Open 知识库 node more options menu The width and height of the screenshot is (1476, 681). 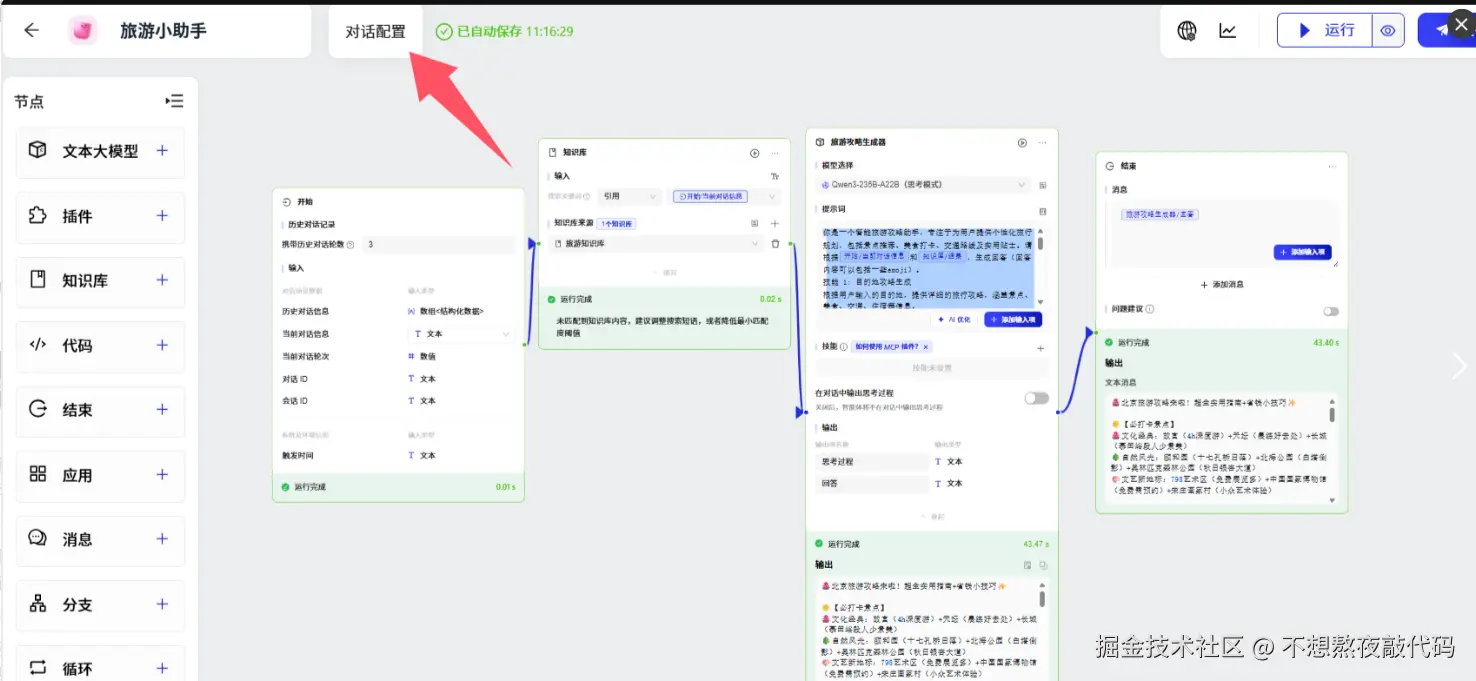tap(775, 153)
